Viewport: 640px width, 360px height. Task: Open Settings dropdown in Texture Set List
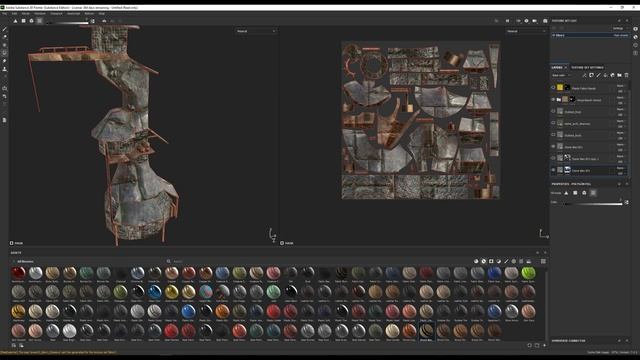click(x=620, y=29)
